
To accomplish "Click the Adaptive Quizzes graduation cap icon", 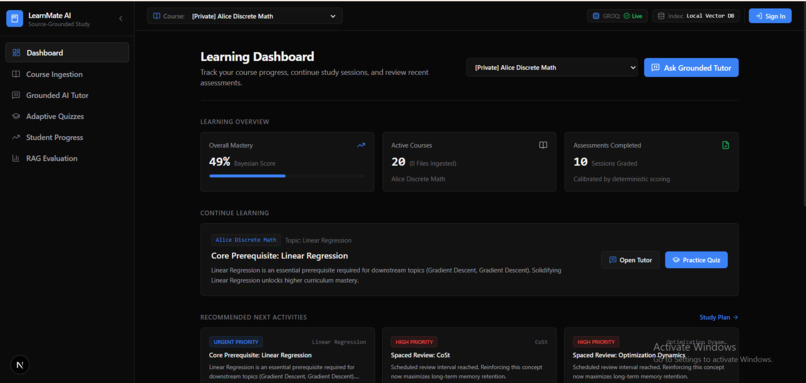I will 16,116.
